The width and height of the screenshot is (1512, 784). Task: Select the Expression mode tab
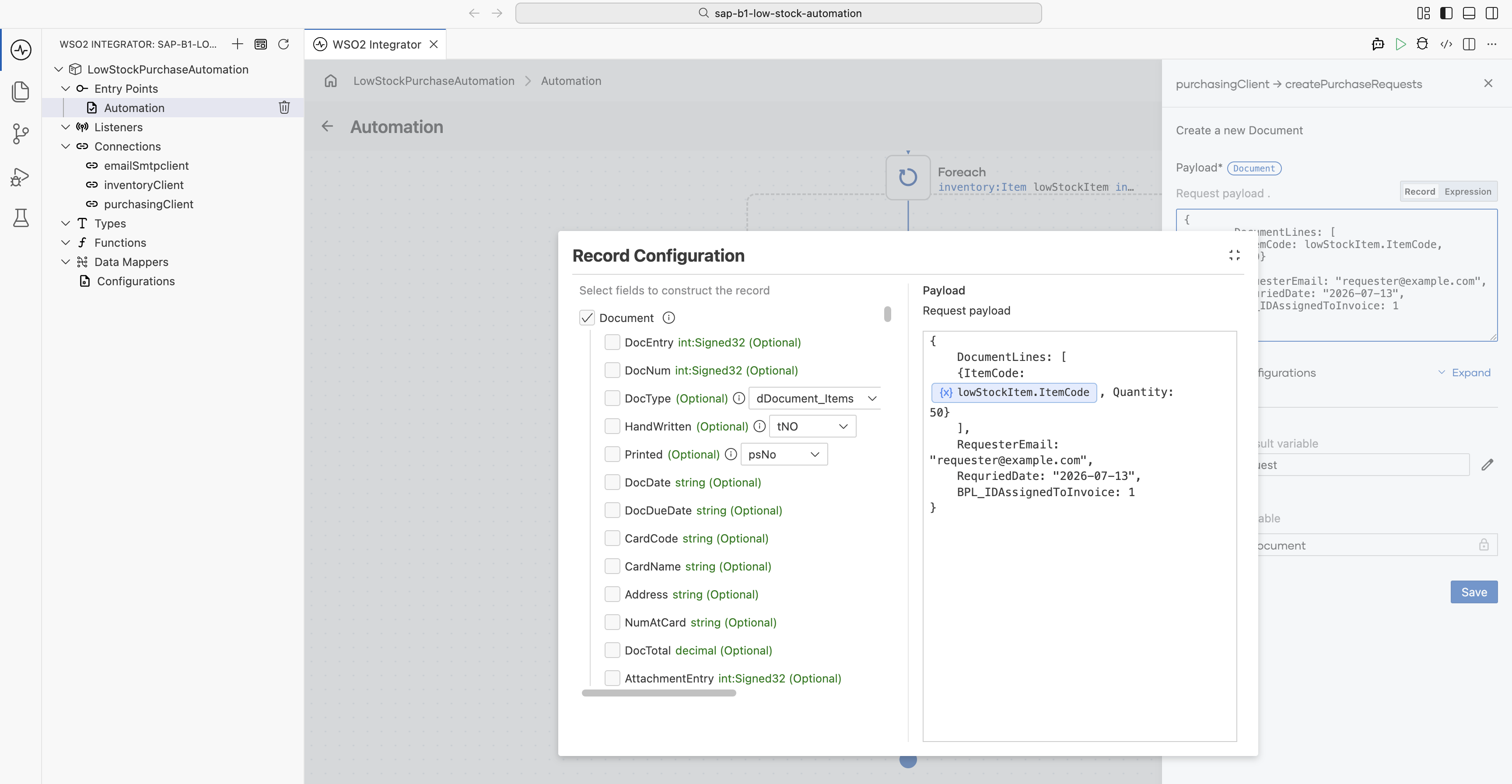[x=1467, y=192]
